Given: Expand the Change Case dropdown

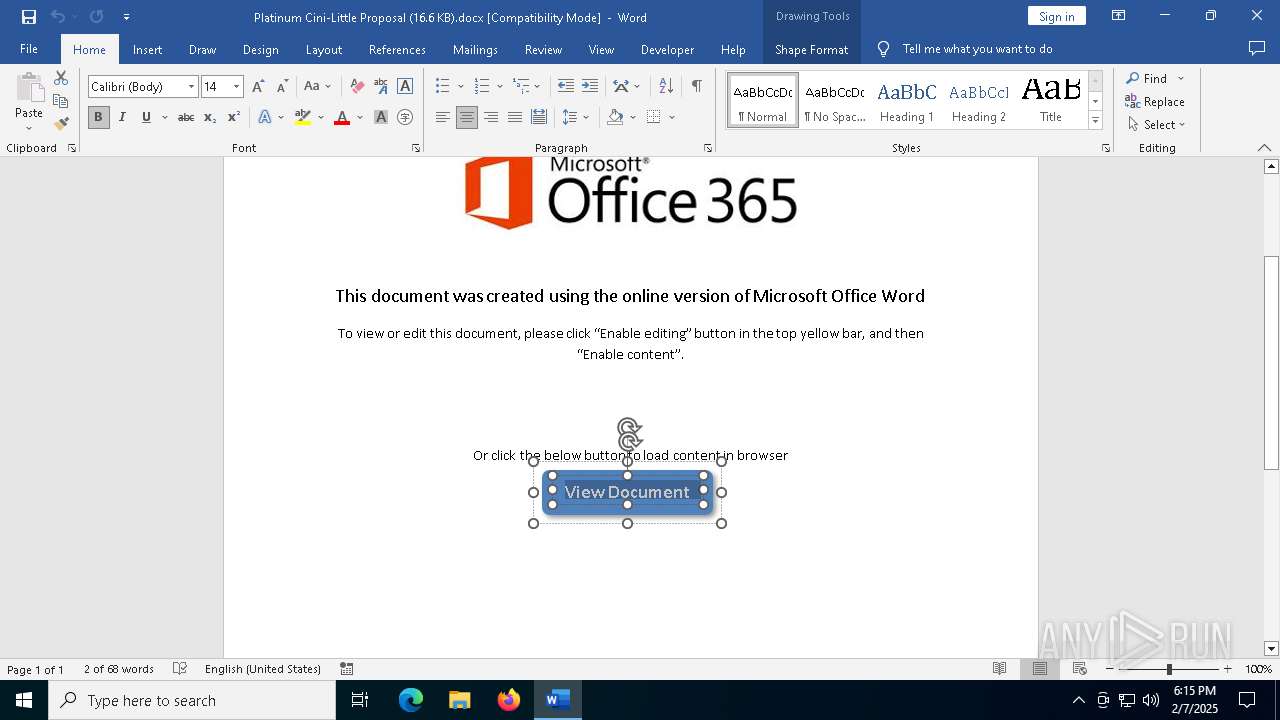Looking at the screenshot, I should point(328,87).
